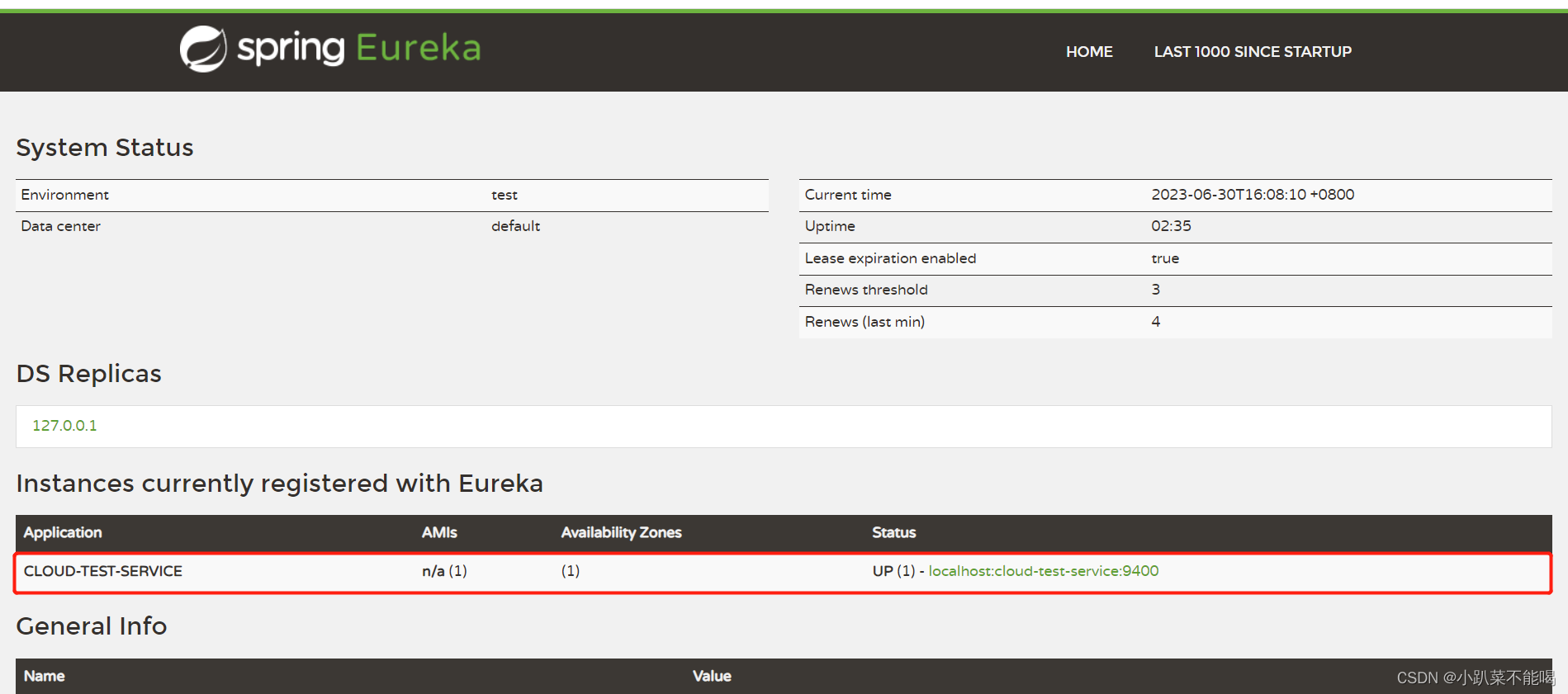
Task: Select the Uptime label
Action: pyautogui.click(x=830, y=226)
